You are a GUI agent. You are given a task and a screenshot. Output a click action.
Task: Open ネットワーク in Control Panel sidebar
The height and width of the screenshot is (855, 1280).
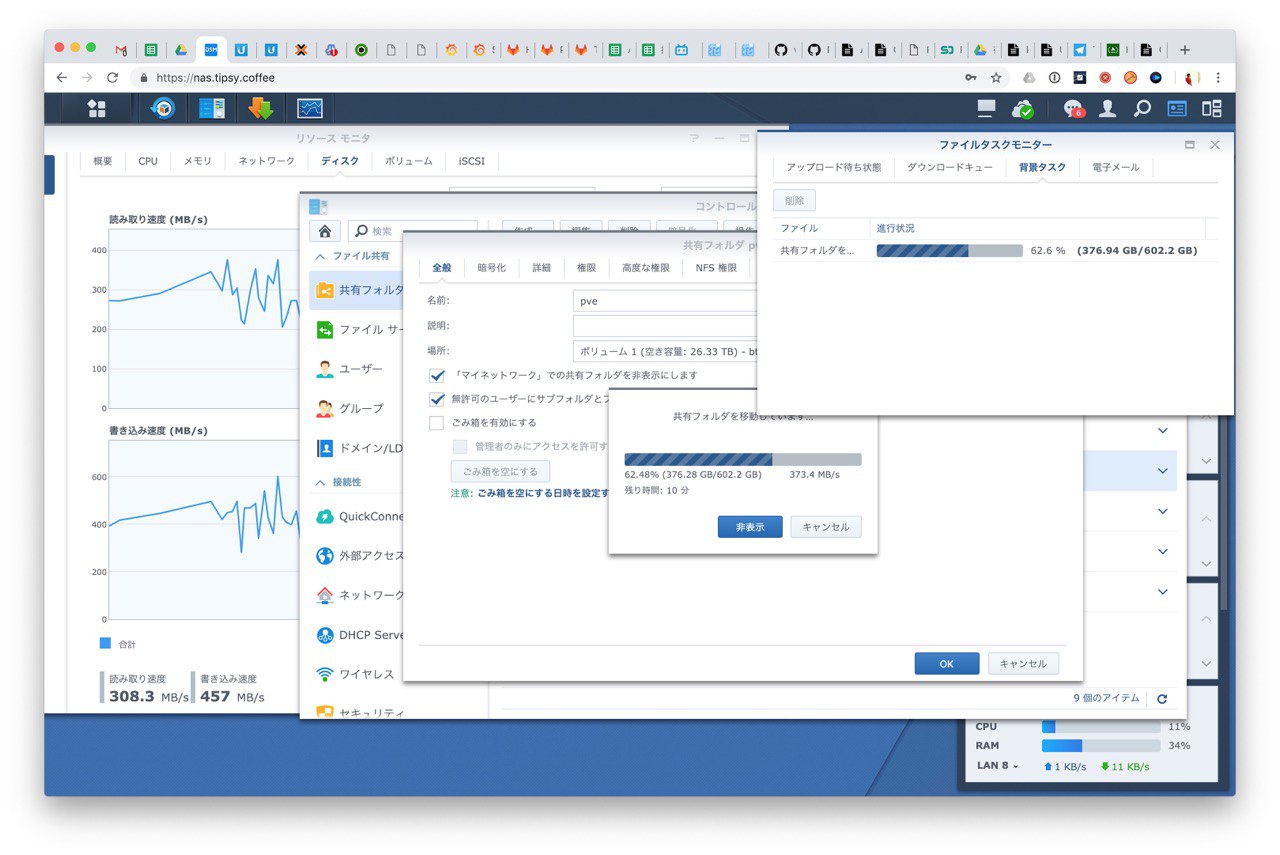(355, 595)
